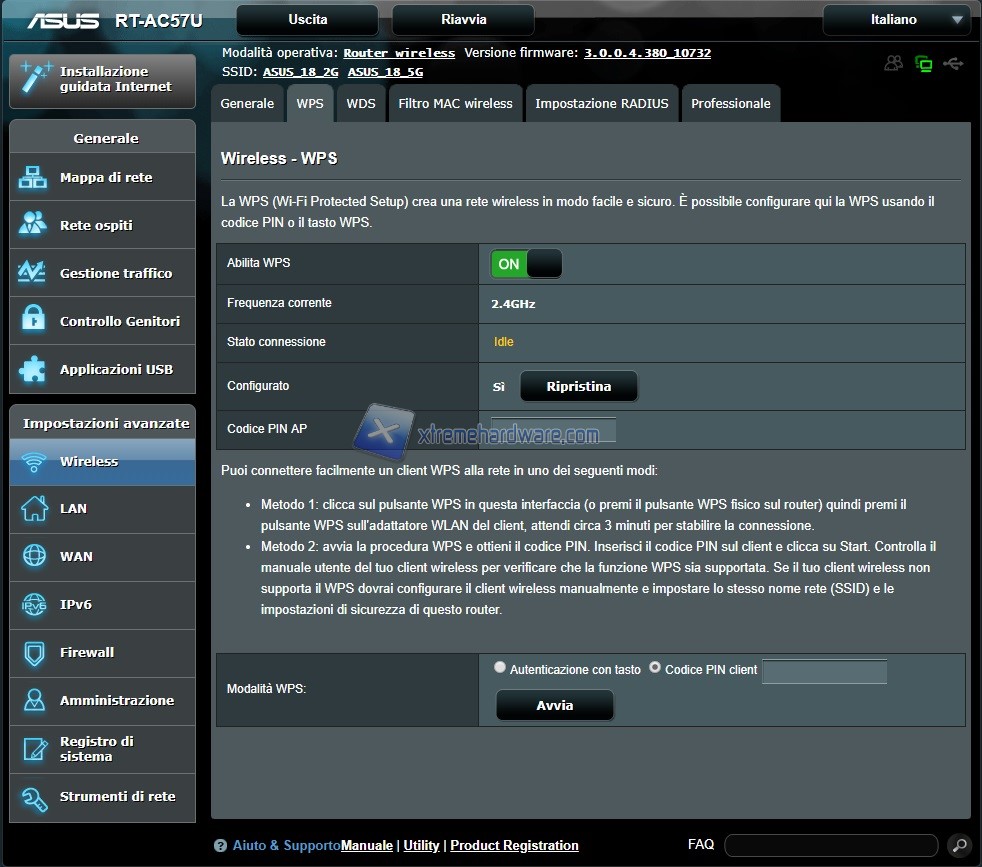Select Codice PIN client radio option
The height and width of the screenshot is (867, 982).
tap(656, 668)
